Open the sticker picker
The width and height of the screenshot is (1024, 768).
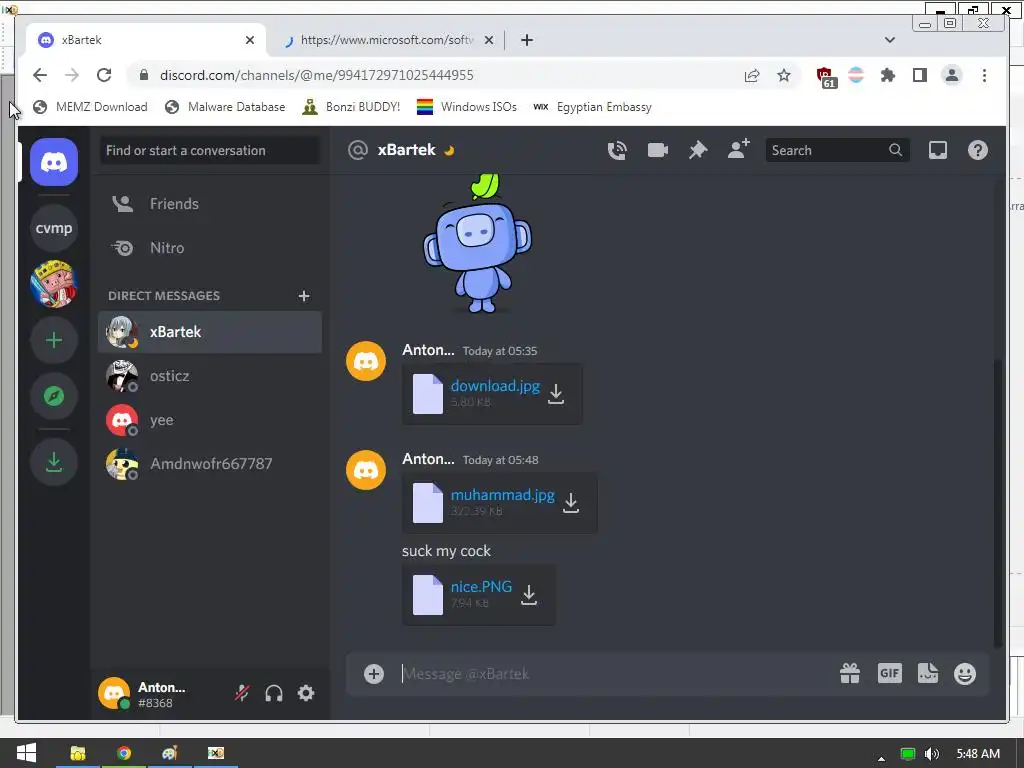[927, 673]
